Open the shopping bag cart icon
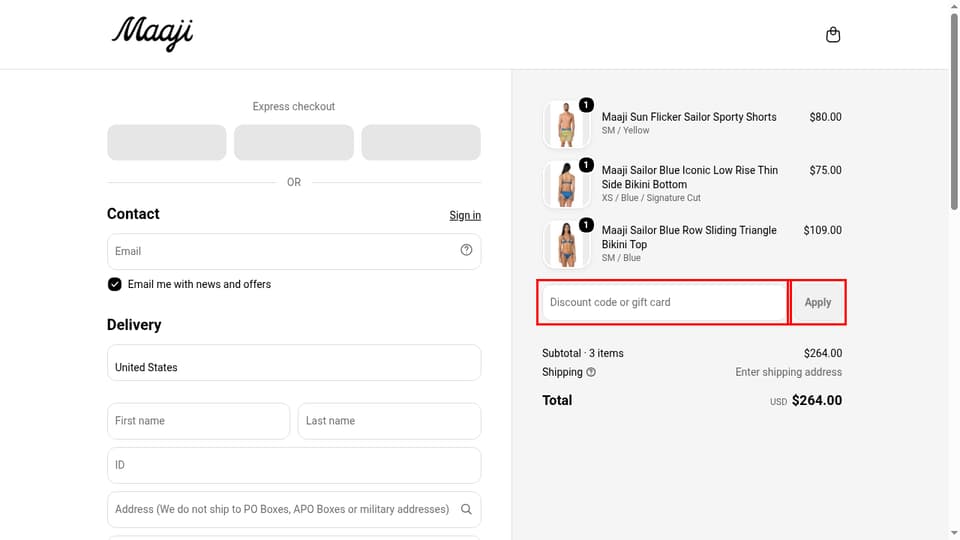The width and height of the screenshot is (960, 540). click(x=833, y=35)
